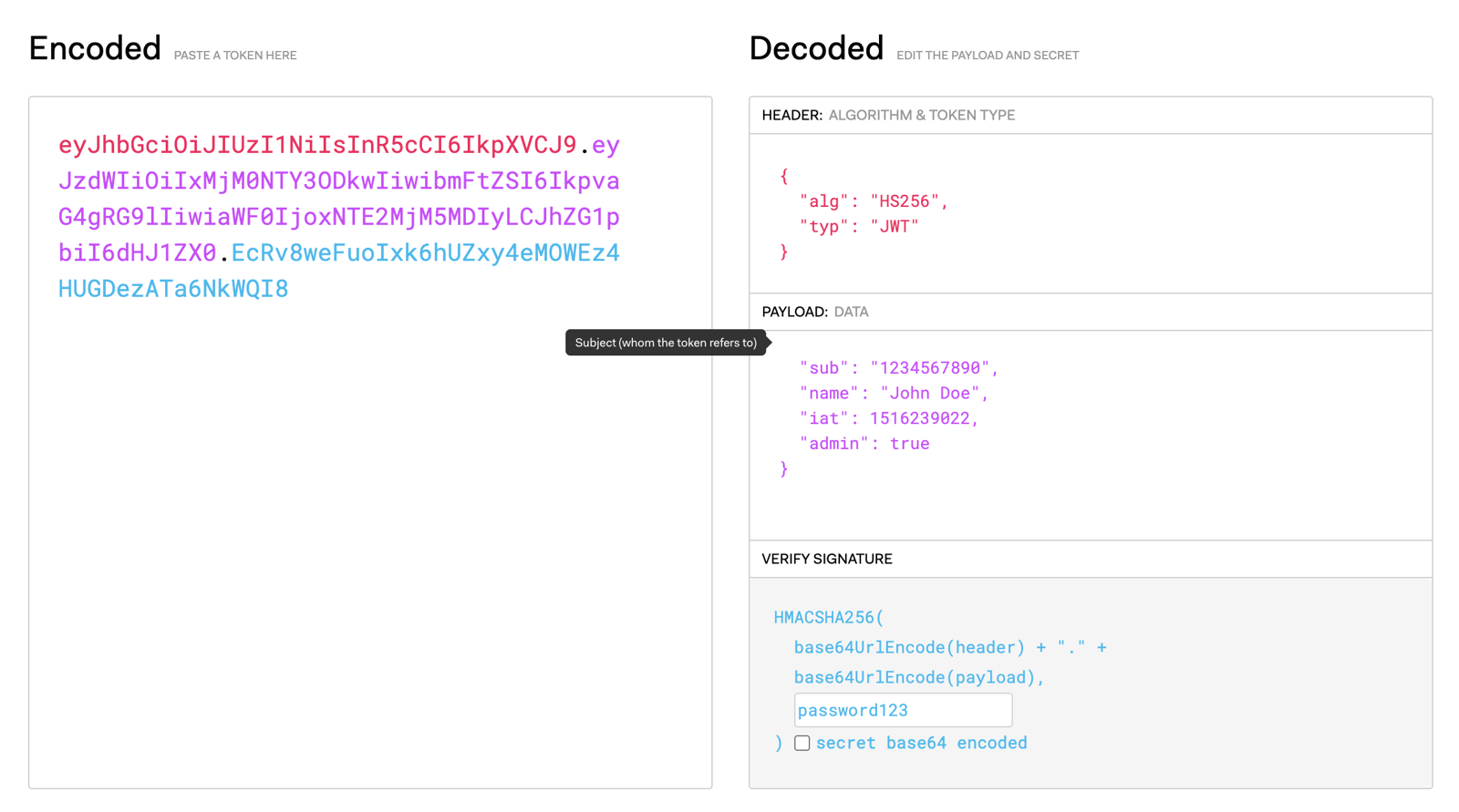
Task: Click the HEADER: Algorithm & Token Type title
Action: tap(887, 116)
